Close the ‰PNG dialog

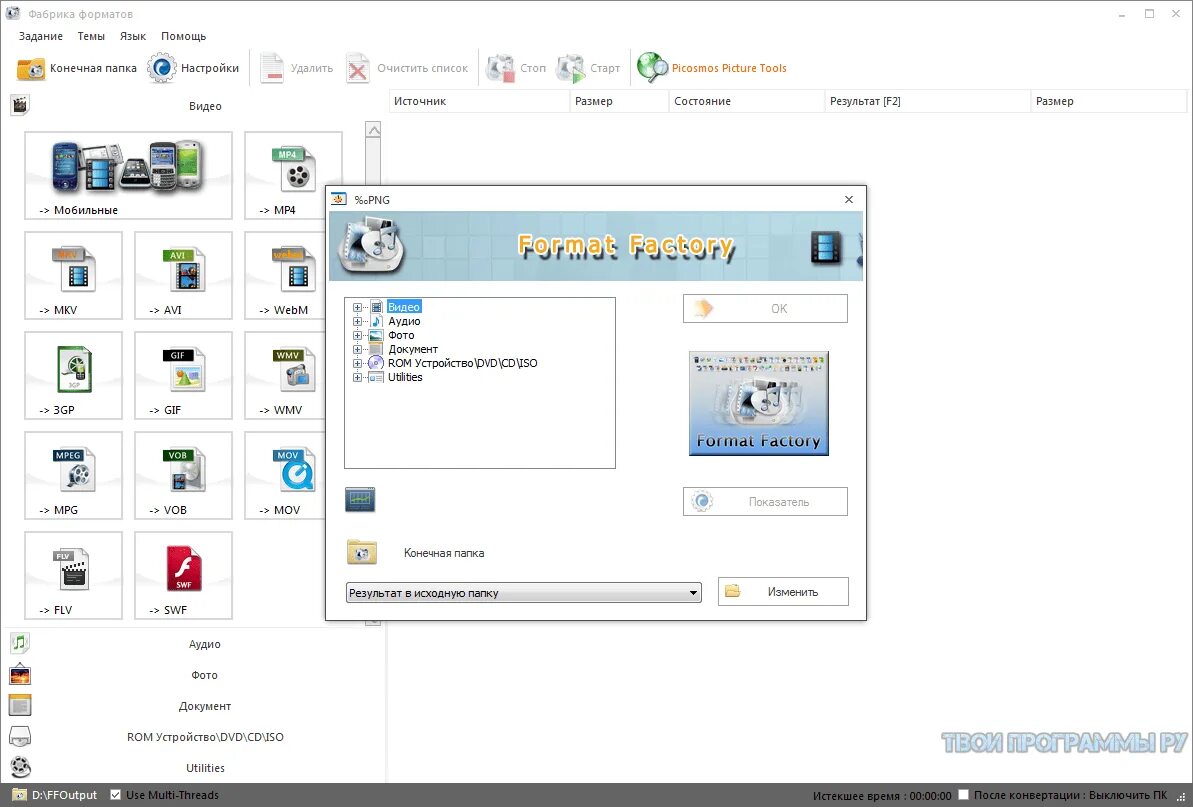point(848,199)
